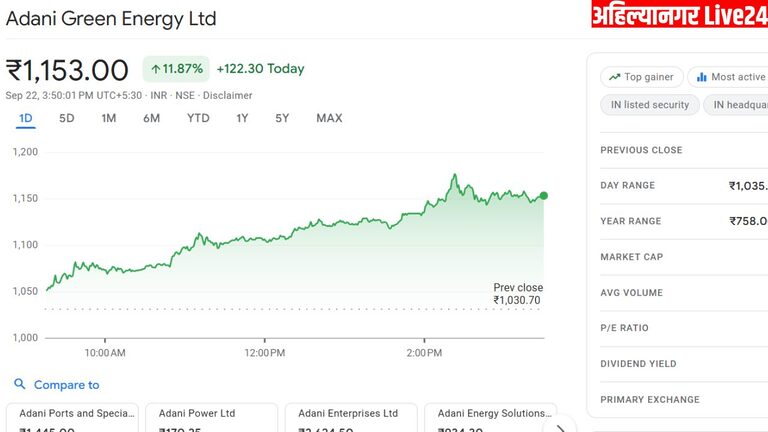Click the Top gainer trend icon
Viewport: 768px width, 432px height.
tap(612, 77)
